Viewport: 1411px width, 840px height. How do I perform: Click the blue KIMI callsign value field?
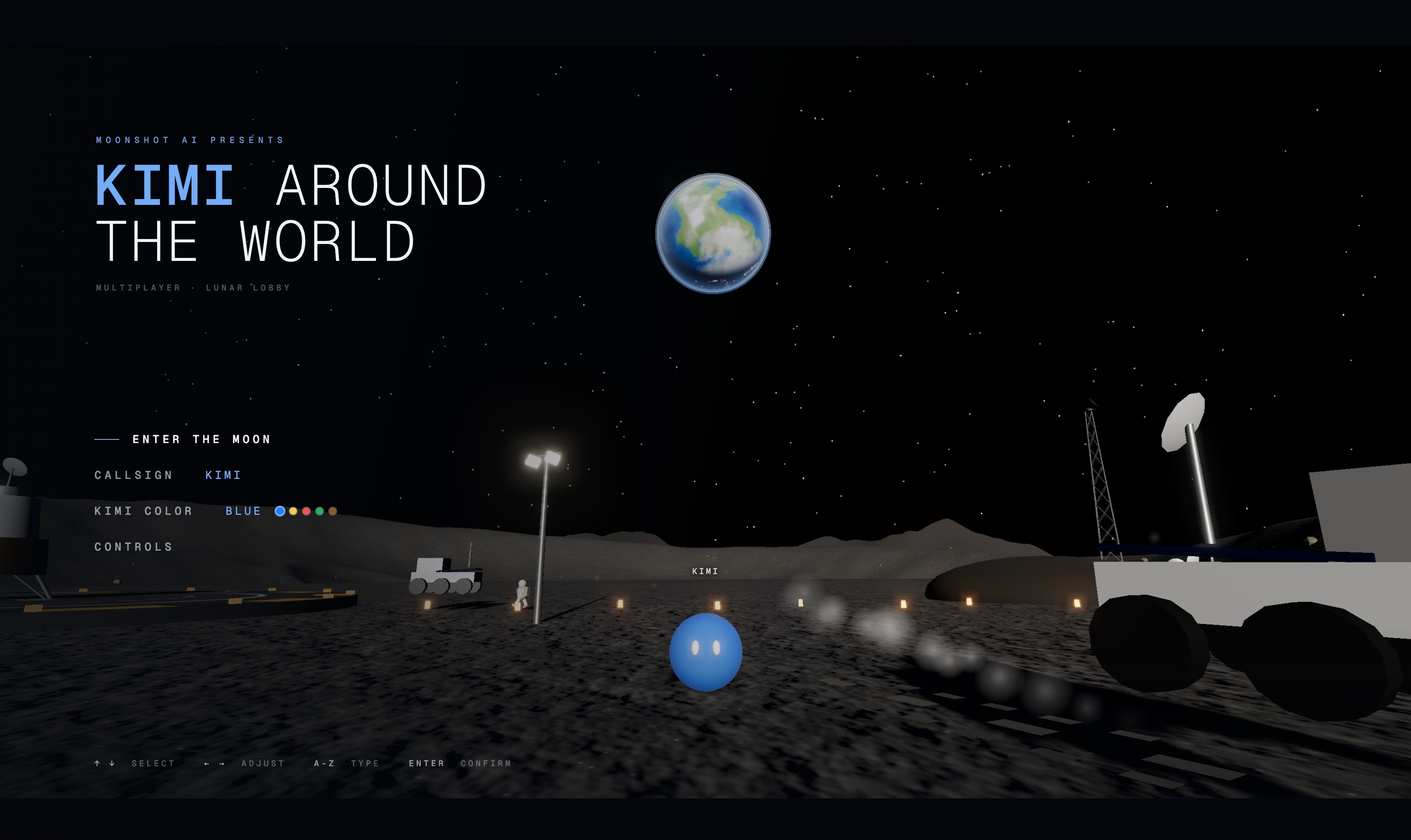click(223, 475)
